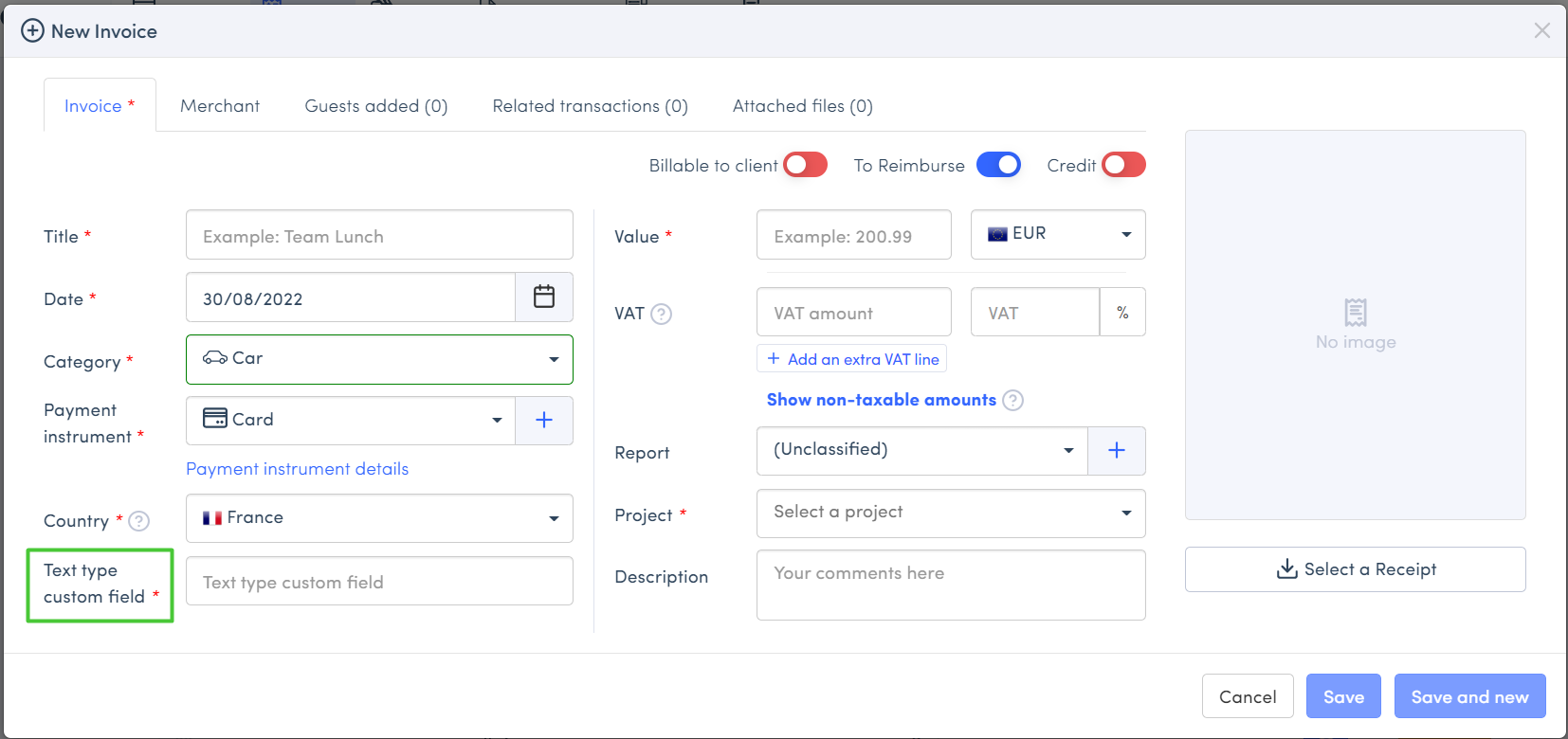The width and height of the screenshot is (1568, 739).
Task: Click the plus icon beside Payment instrument
Action: pyautogui.click(x=544, y=421)
